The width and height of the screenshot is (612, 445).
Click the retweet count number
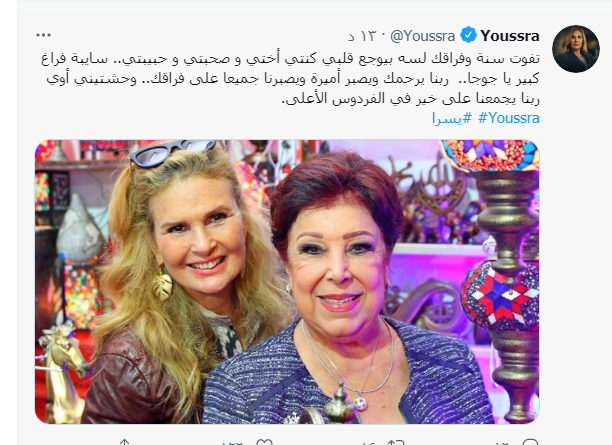coord(368,443)
